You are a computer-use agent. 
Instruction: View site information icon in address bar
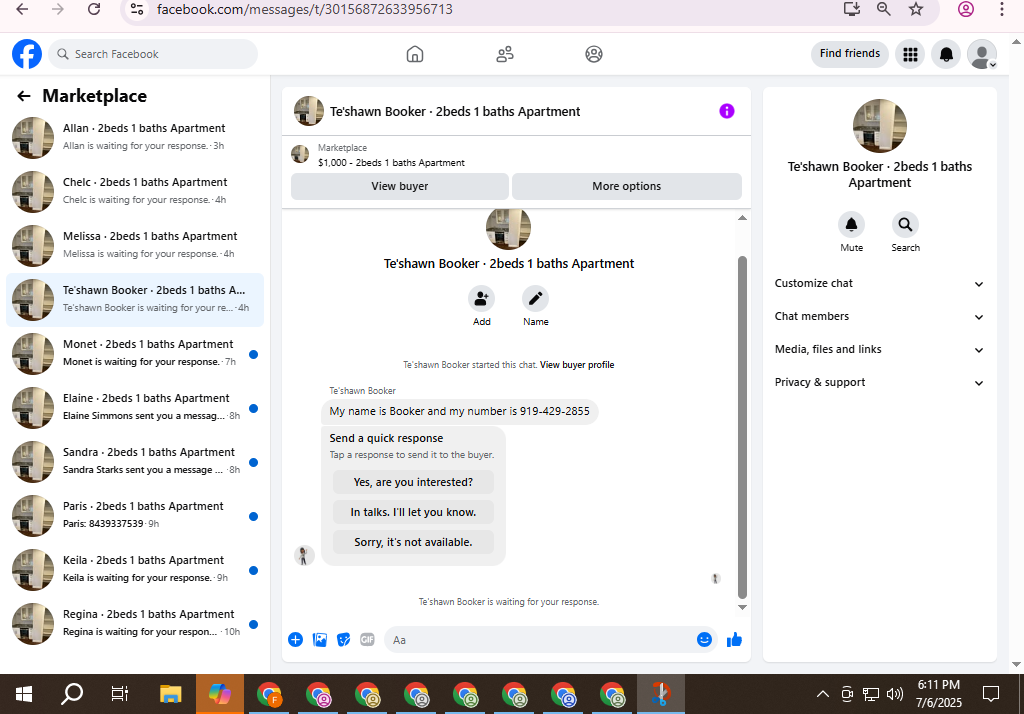136,9
